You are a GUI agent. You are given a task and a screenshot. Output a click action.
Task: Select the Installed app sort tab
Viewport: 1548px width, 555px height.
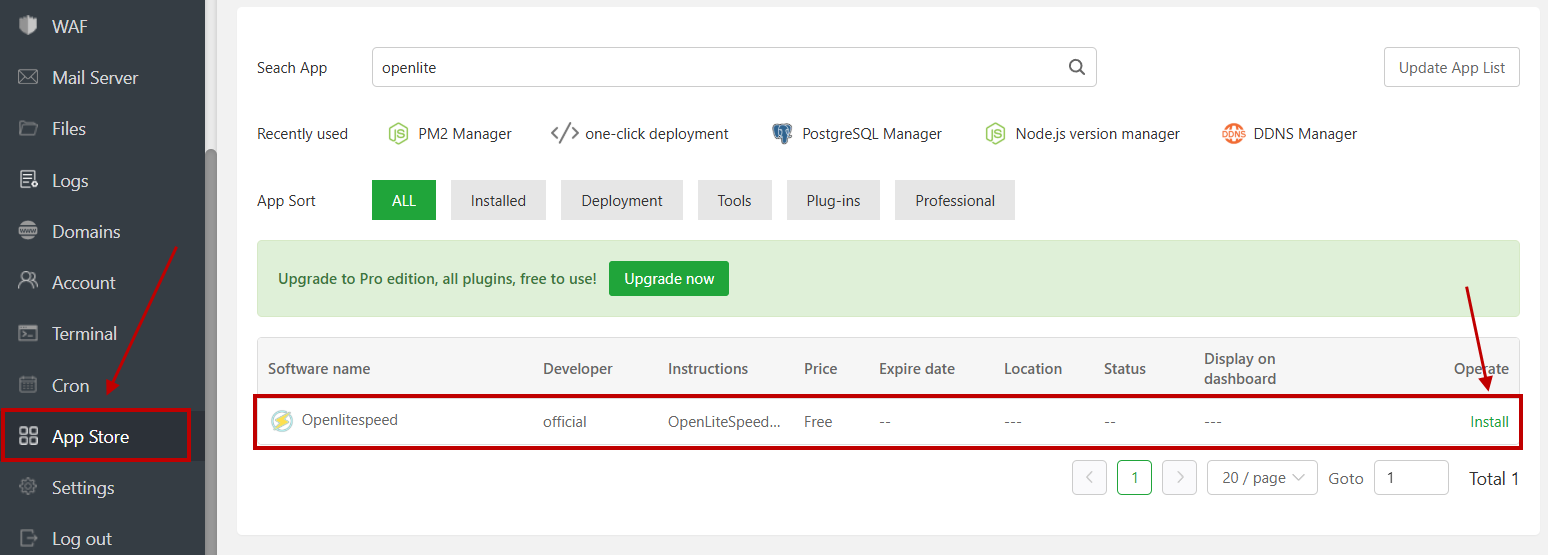[x=498, y=200]
